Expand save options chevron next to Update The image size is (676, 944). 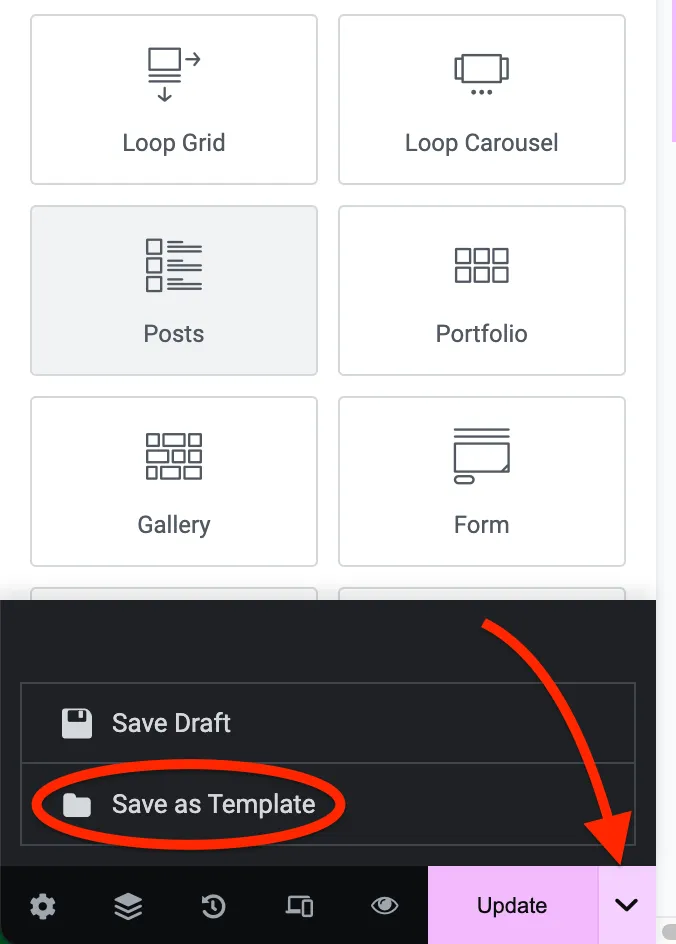(x=627, y=905)
